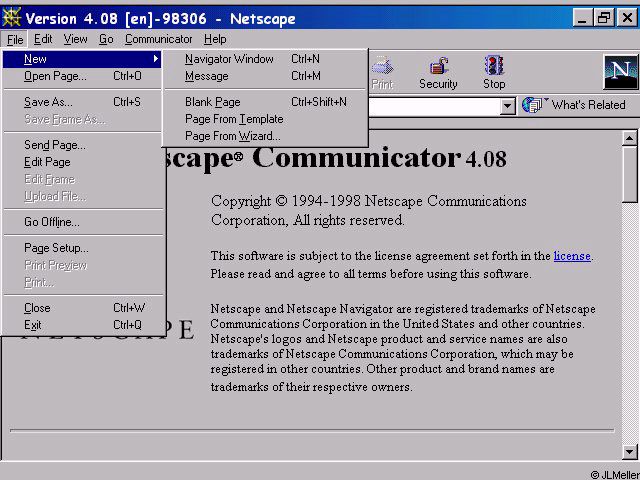Open the Help menu
This screenshot has height=480, width=640.
pyautogui.click(x=215, y=39)
